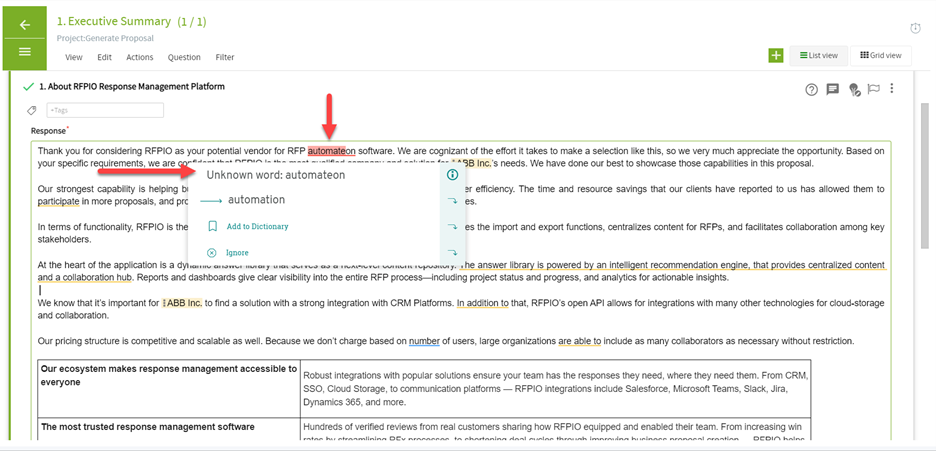This screenshot has width=936, height=451.
Task: Flag the question with the flag icon
Action: click(874, 89)
